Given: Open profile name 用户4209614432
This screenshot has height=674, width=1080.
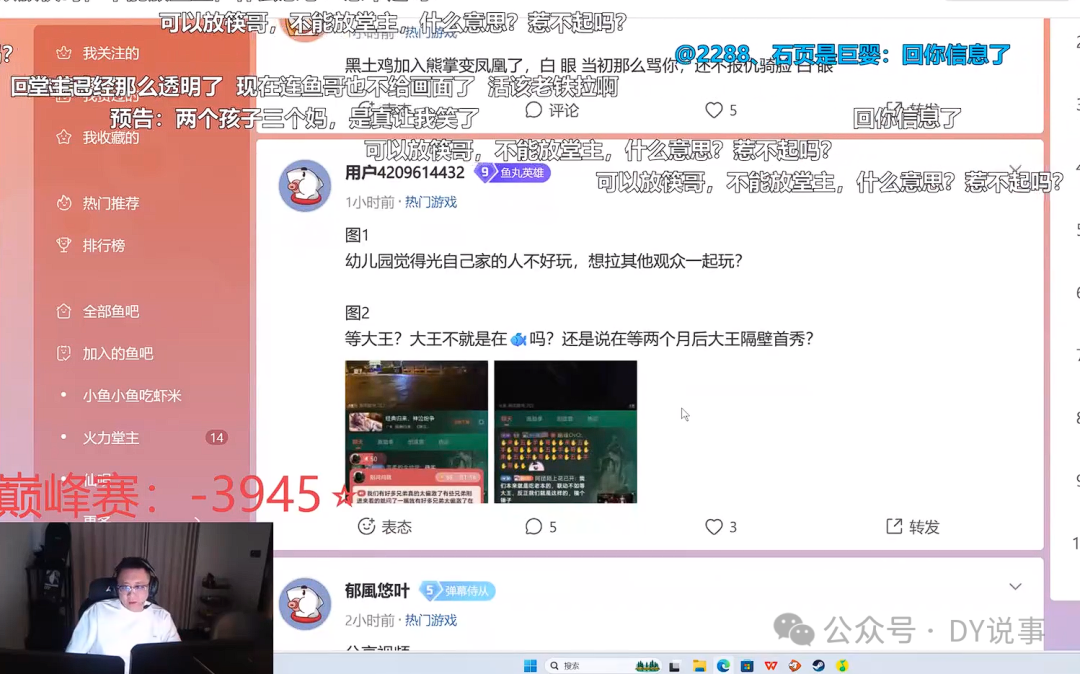Looking at the screenshot, I should [404, 172].
